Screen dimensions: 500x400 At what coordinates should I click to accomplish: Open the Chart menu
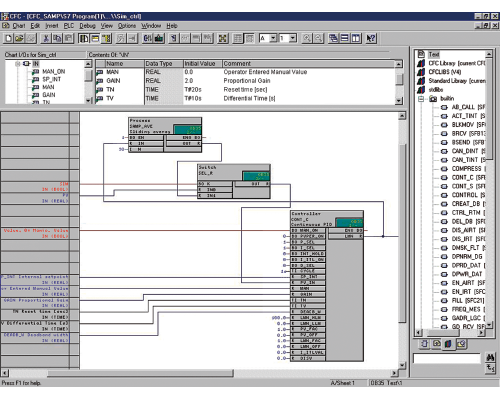[x=19, y=26]
